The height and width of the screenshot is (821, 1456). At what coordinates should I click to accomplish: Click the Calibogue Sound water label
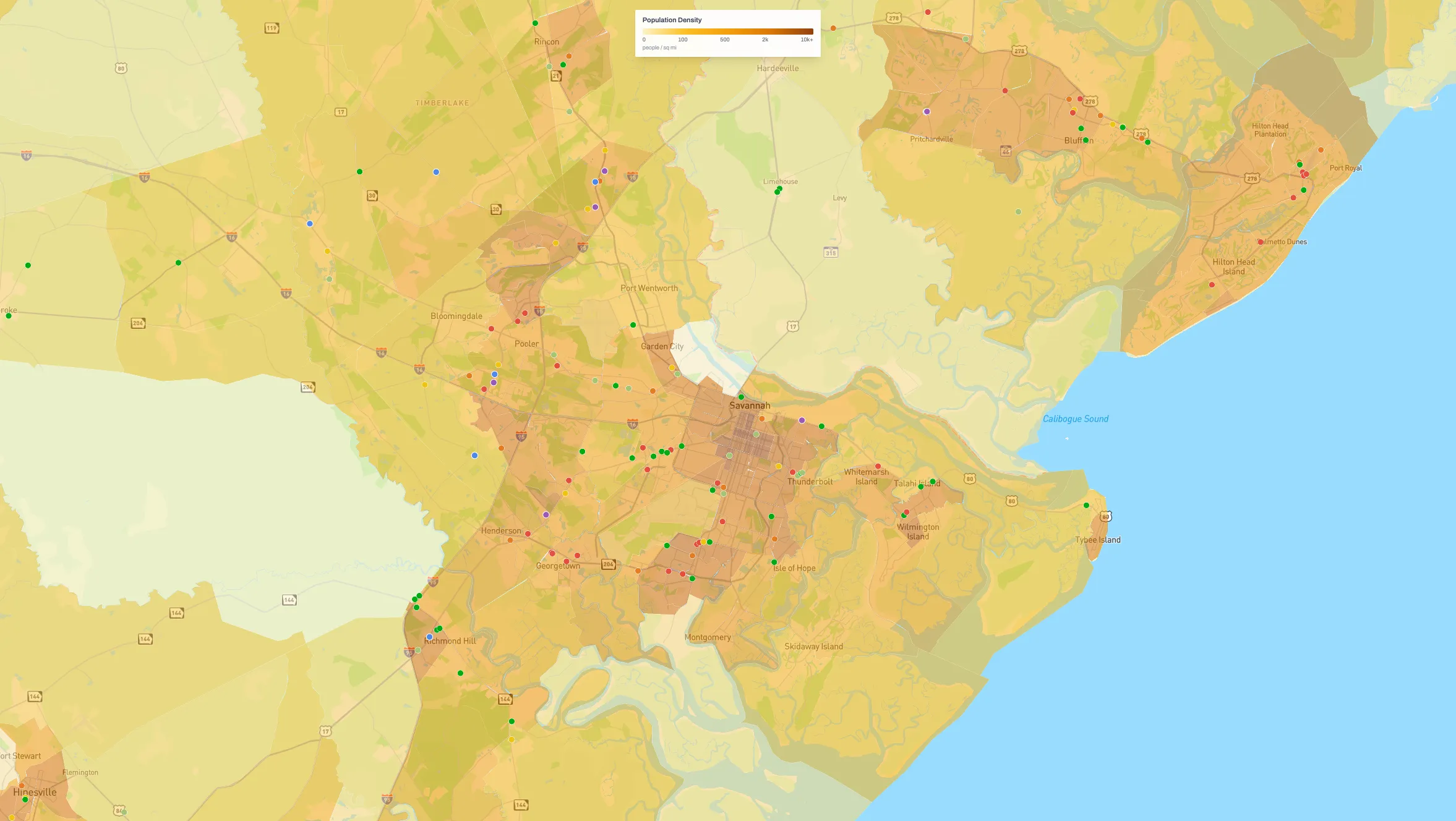pos(1075,419)
